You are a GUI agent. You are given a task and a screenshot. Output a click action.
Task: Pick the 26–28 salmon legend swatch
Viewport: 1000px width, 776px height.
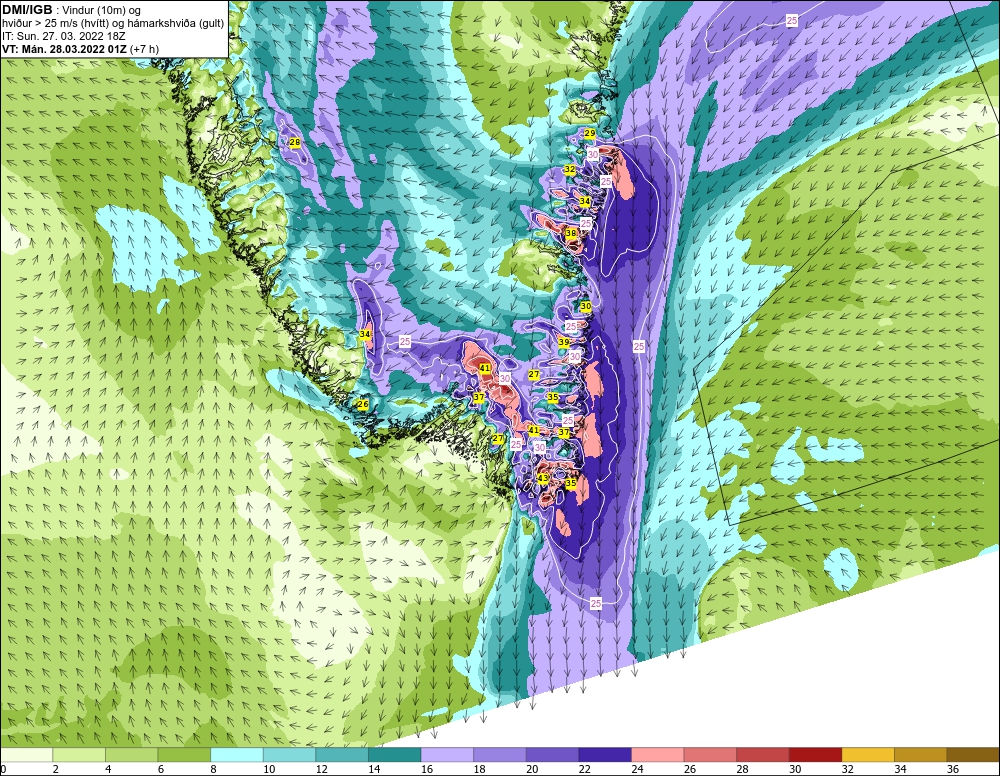pyautogui.click(x=710, y=755)
